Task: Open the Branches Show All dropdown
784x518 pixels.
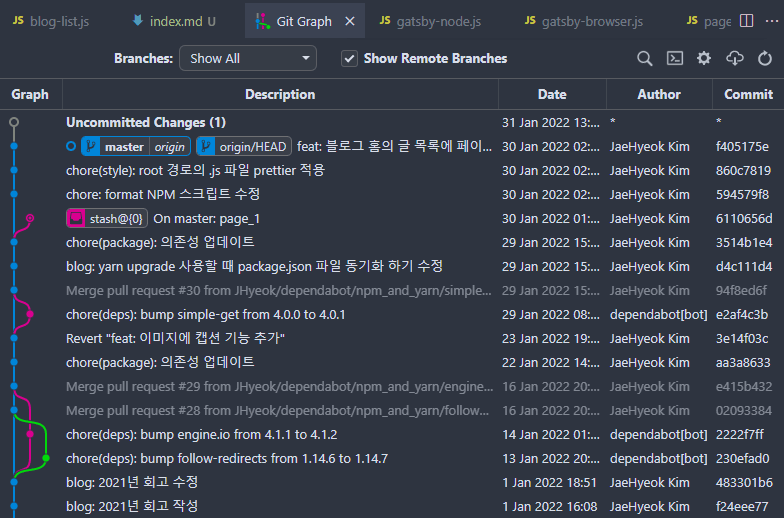Action: click(x=248, y=58)
